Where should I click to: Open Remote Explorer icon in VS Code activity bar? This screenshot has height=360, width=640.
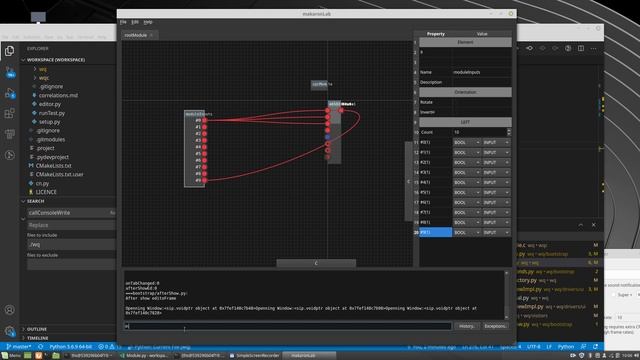click(x=9, y=133)
